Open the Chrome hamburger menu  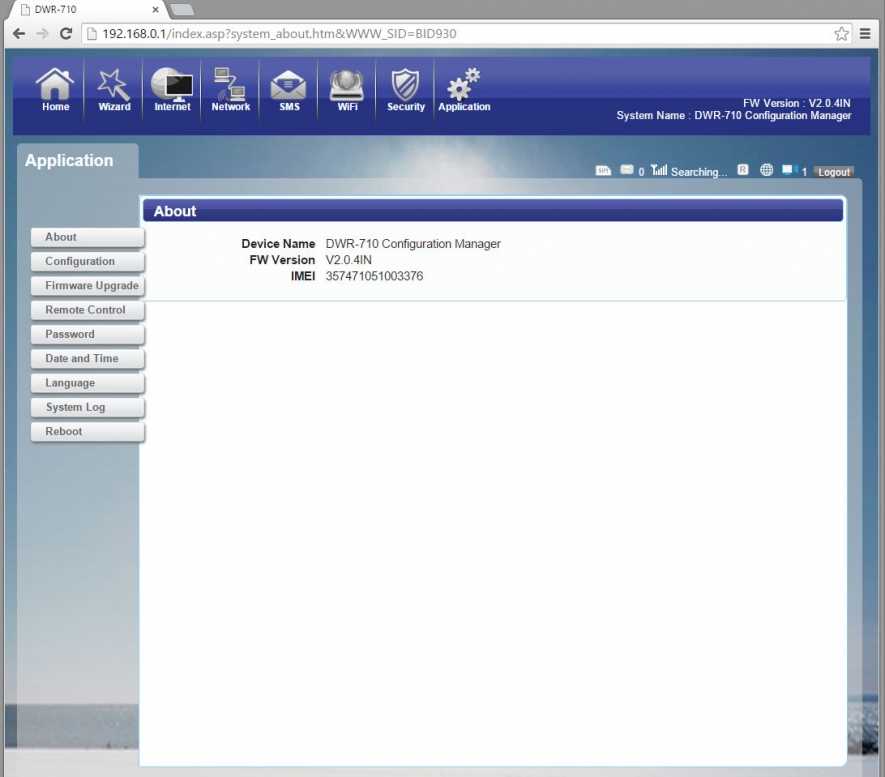[865, 34]
